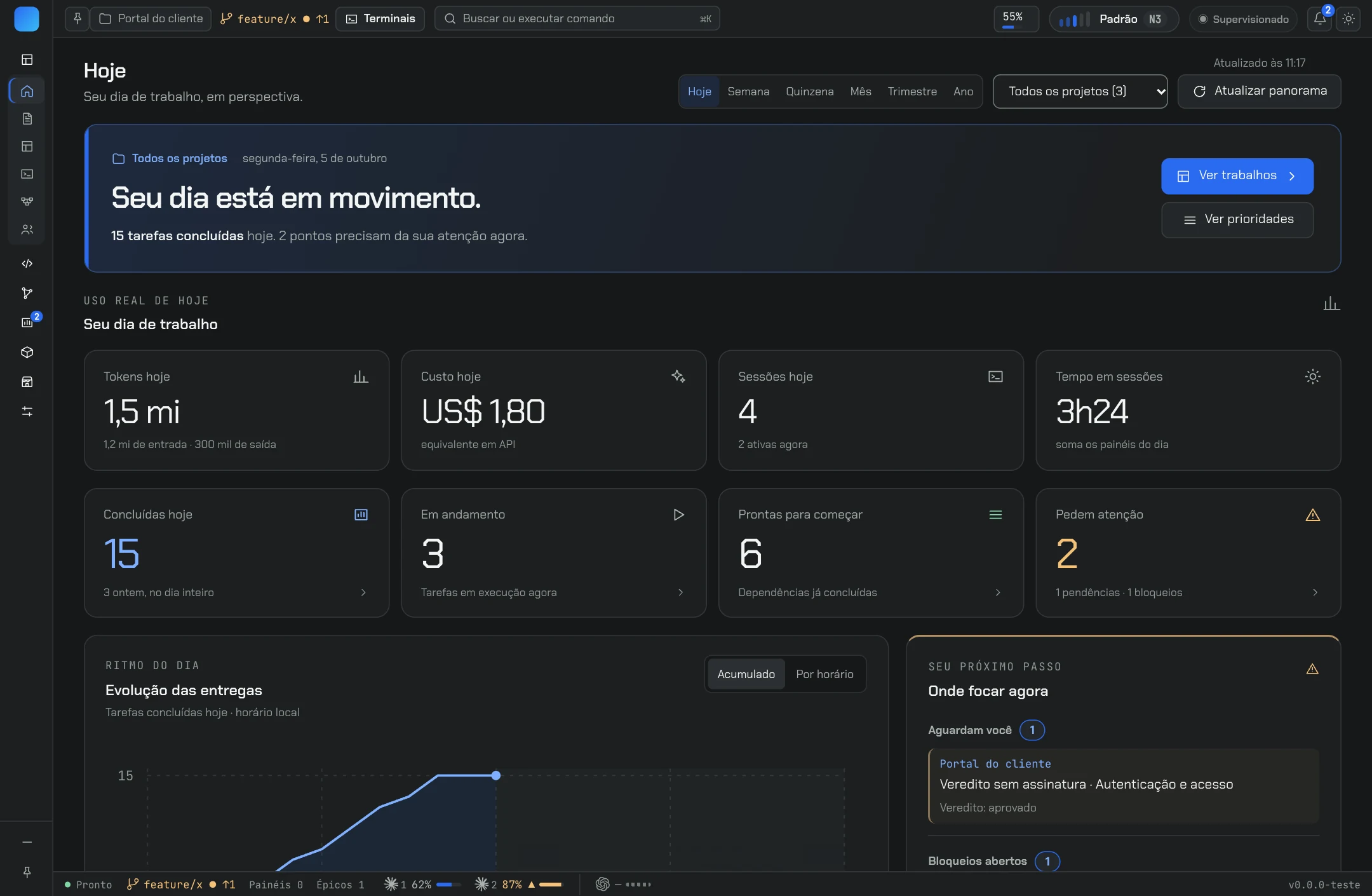Open the sliders settings icon in sidebar
The image size is (1372, 896).
tap(27, 412)
